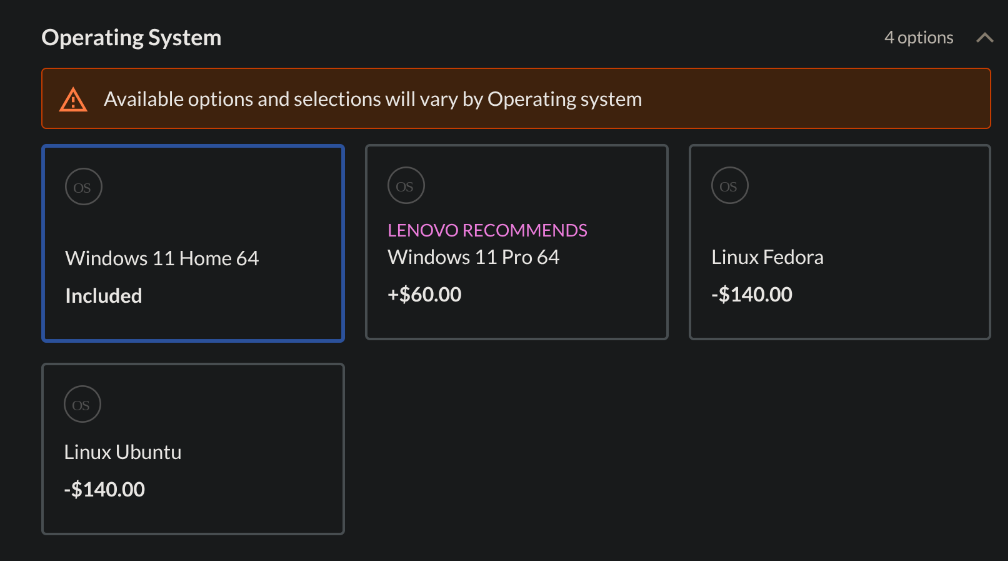Pick the Linux Ubuntu operating system
The height and width of the screenshot is (561, 1008).
coord(192,449)
